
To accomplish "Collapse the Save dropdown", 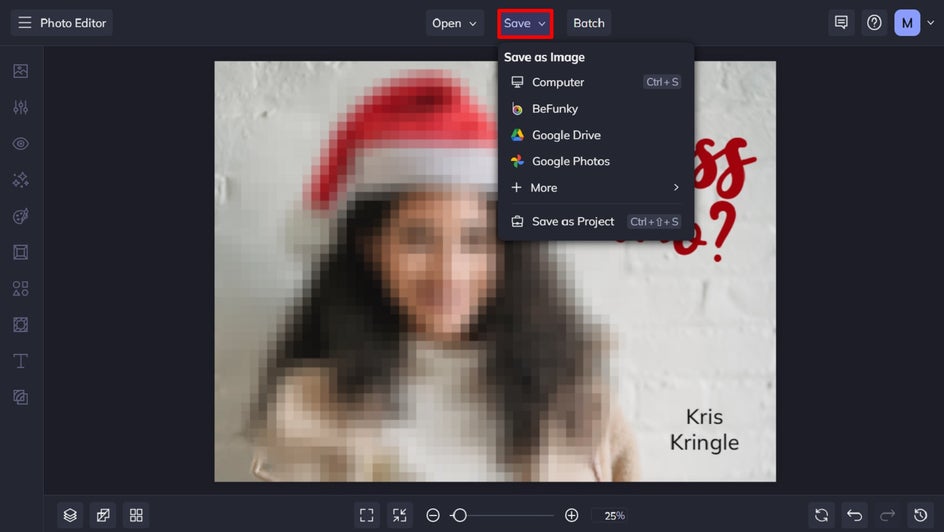I will (525, 23).
